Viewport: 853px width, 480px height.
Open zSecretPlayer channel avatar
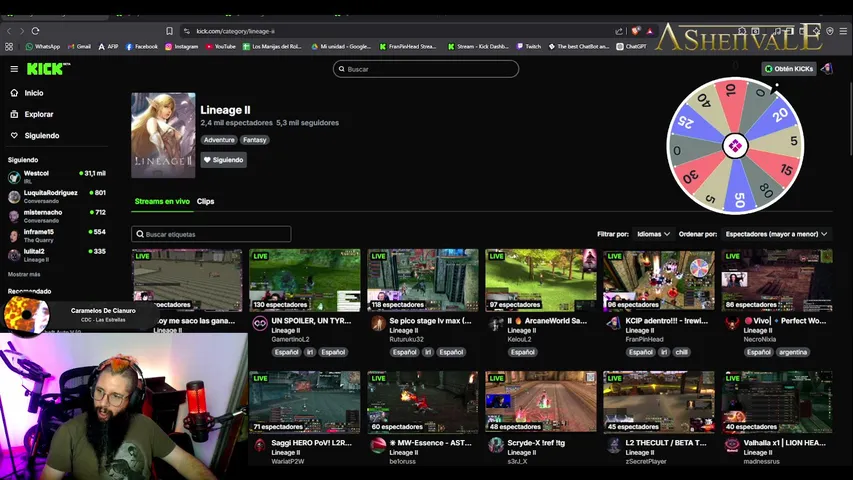[614, 445]
